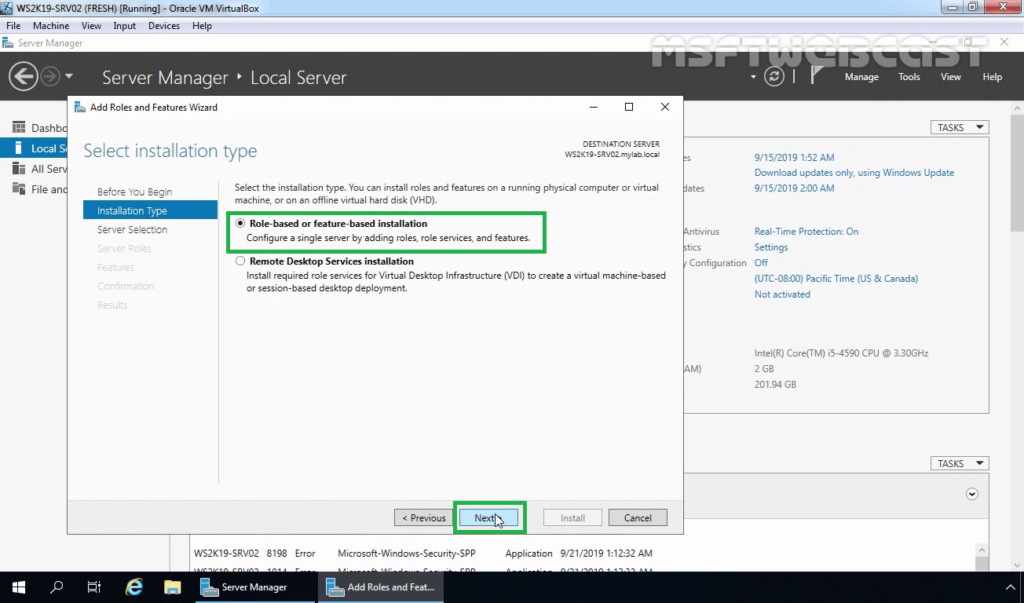Screen dimensions: 1024x603
Task: Open Real-Time Protection: On link
Action: [807, 231]
